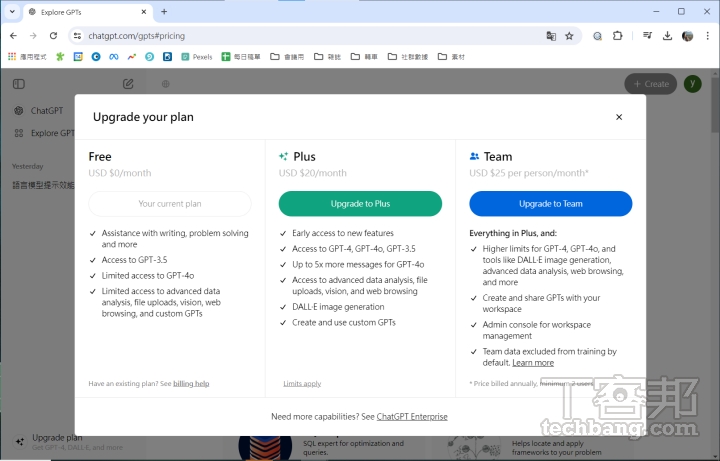Open the Chrome profile avatar
Viewport: 720px width, 461px height.
(687, 36)
